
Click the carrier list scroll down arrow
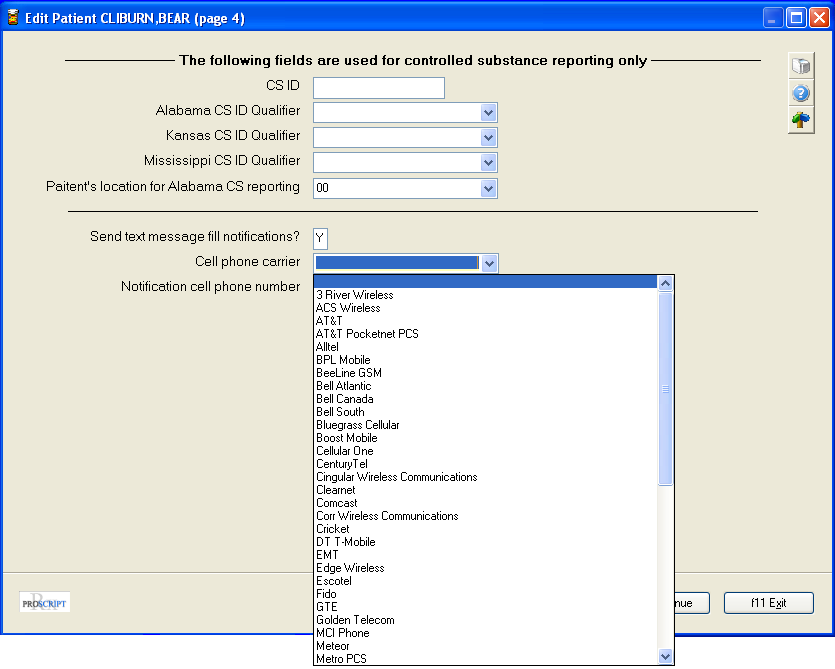pyautogui.click(x=665, y=657)
